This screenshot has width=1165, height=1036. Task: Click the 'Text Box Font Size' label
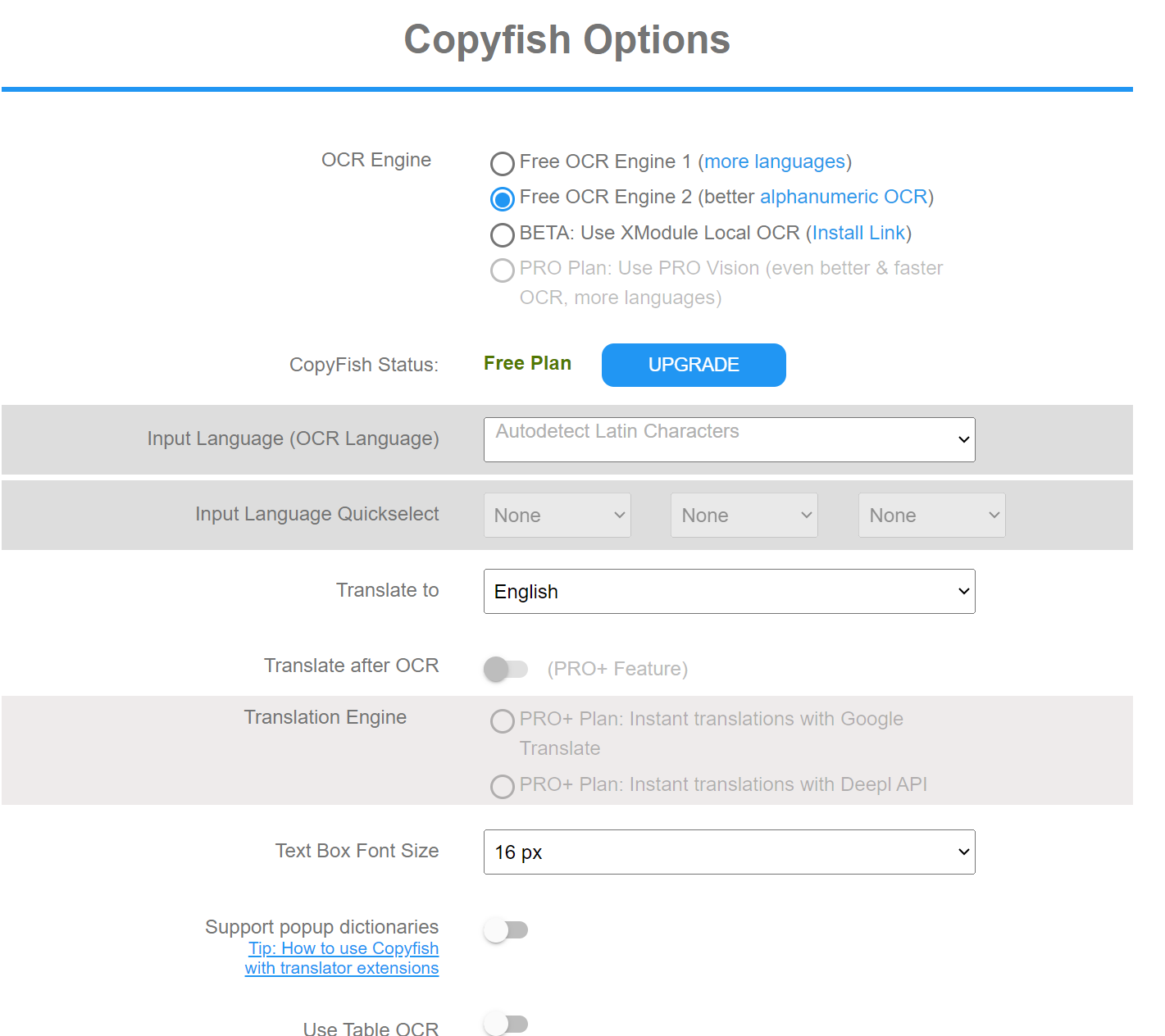click(357, 851)
